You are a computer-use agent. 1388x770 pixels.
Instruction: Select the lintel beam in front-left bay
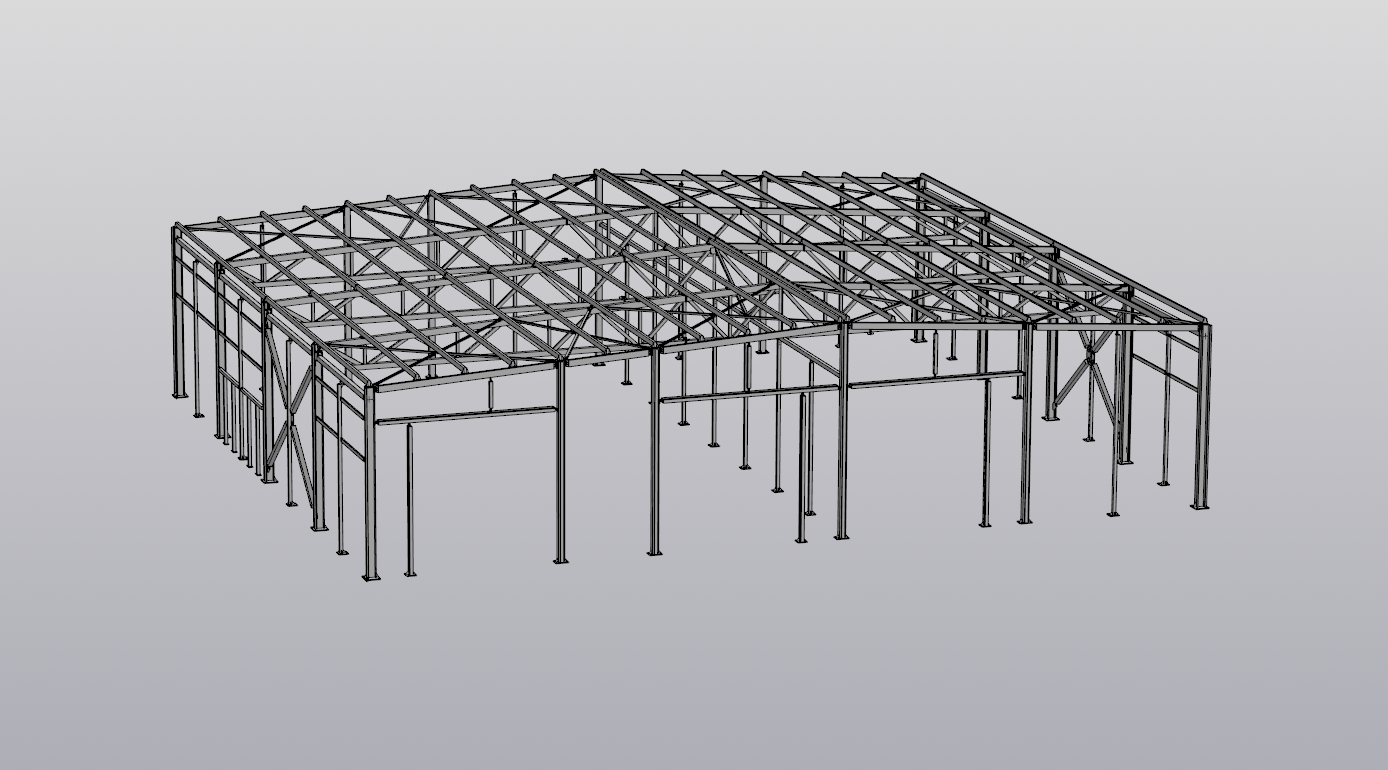tap(466, 414)
